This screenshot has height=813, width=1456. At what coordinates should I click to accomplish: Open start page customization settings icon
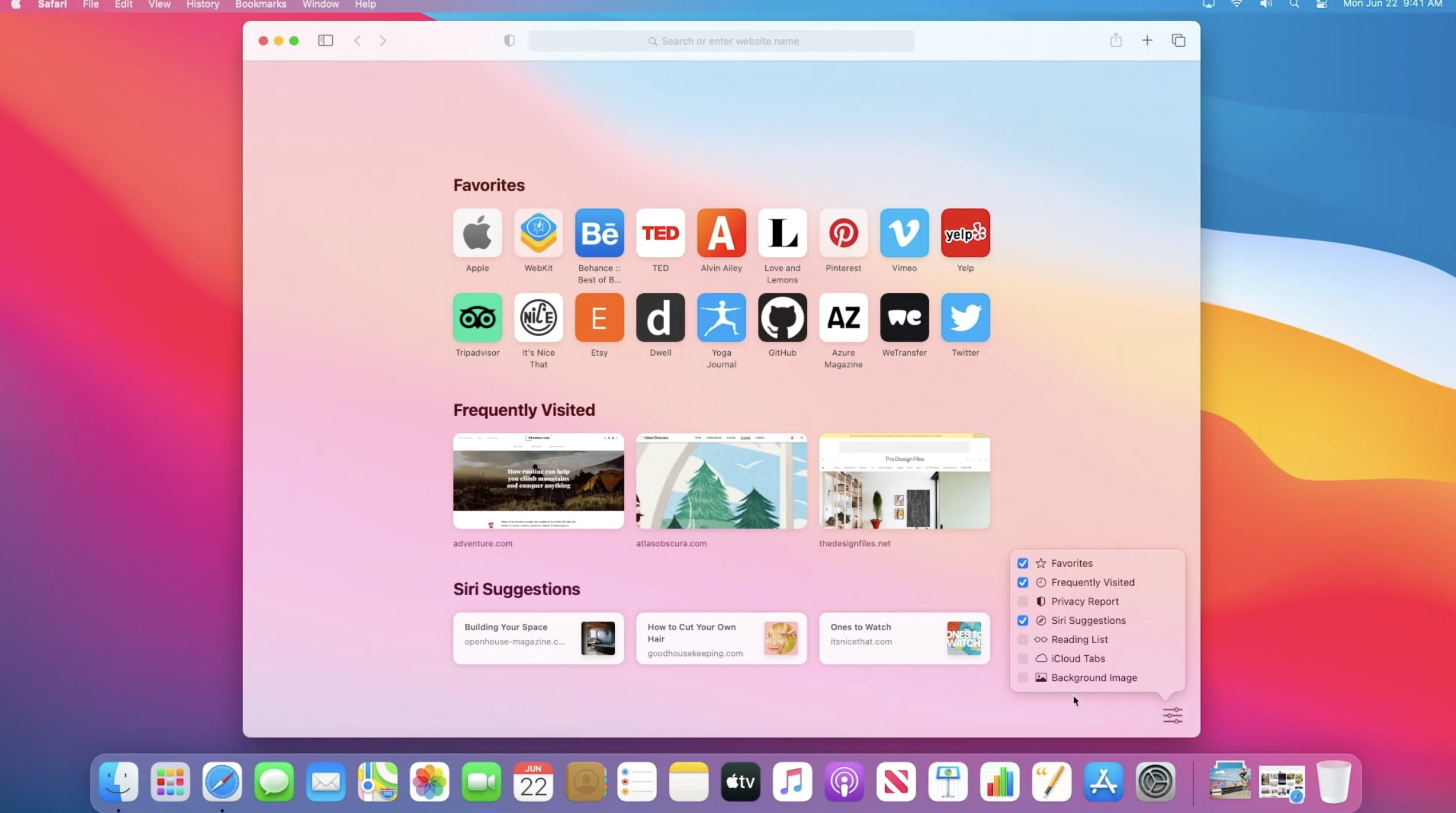coord(1172,715)
